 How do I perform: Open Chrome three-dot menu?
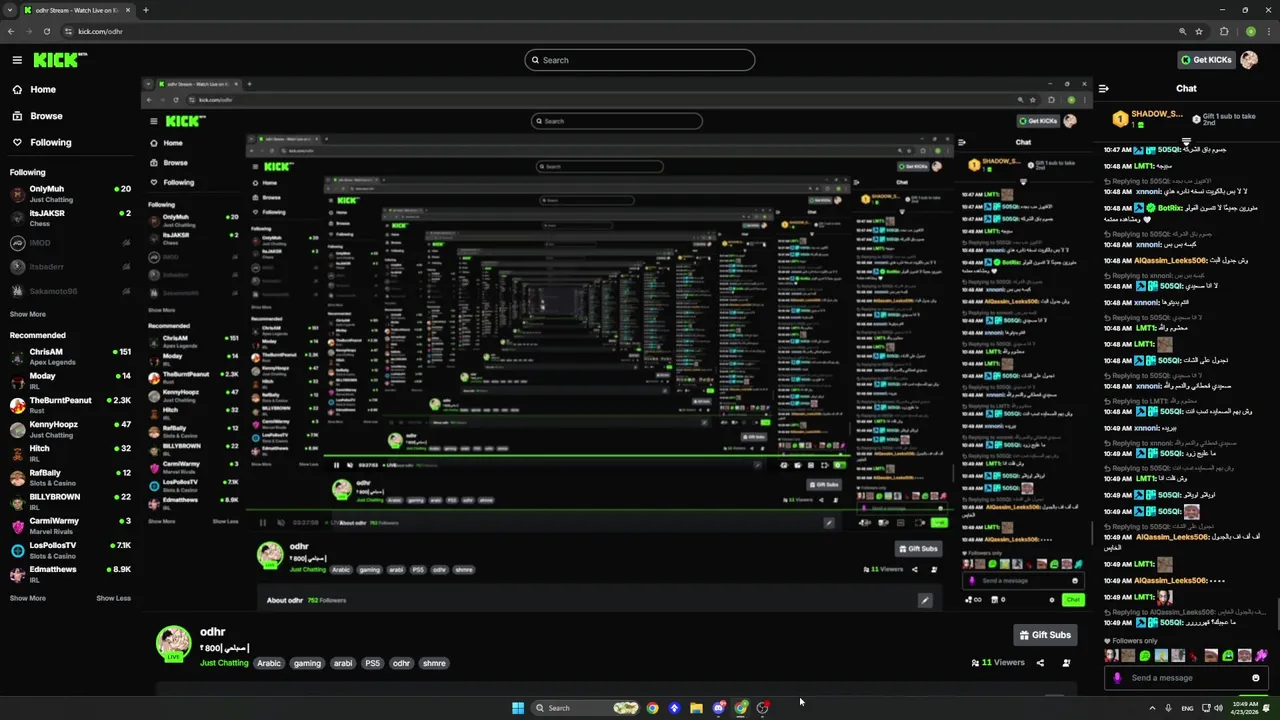pyautogui.click(x=1270, y=31)
